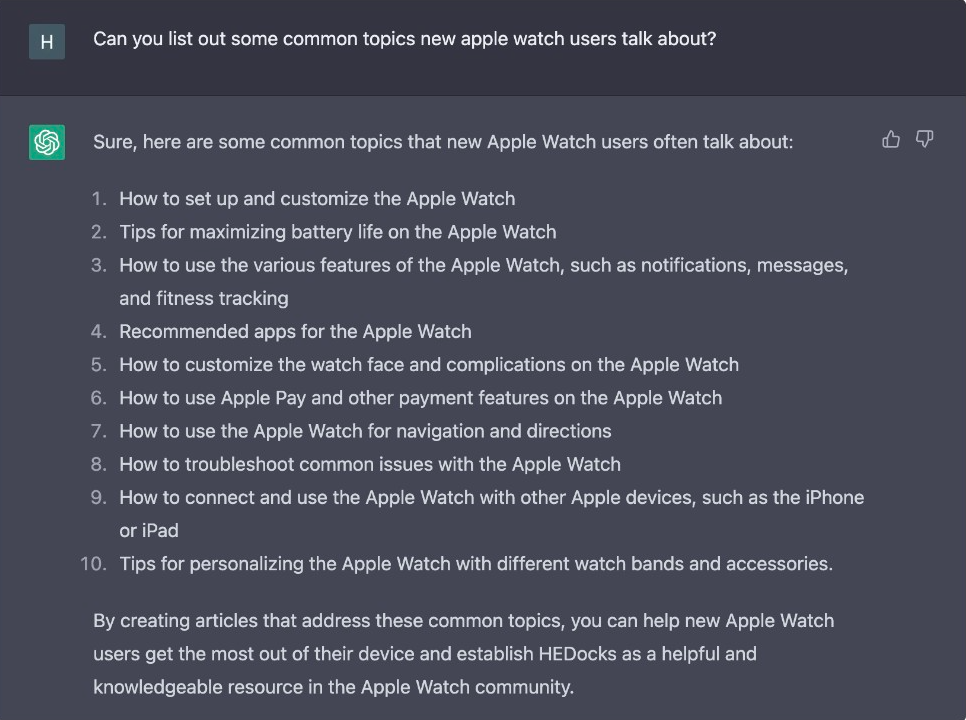Click the navigation and directions list item
The width and height of the screenshot is (966, 720).
[x=365, y=431]
